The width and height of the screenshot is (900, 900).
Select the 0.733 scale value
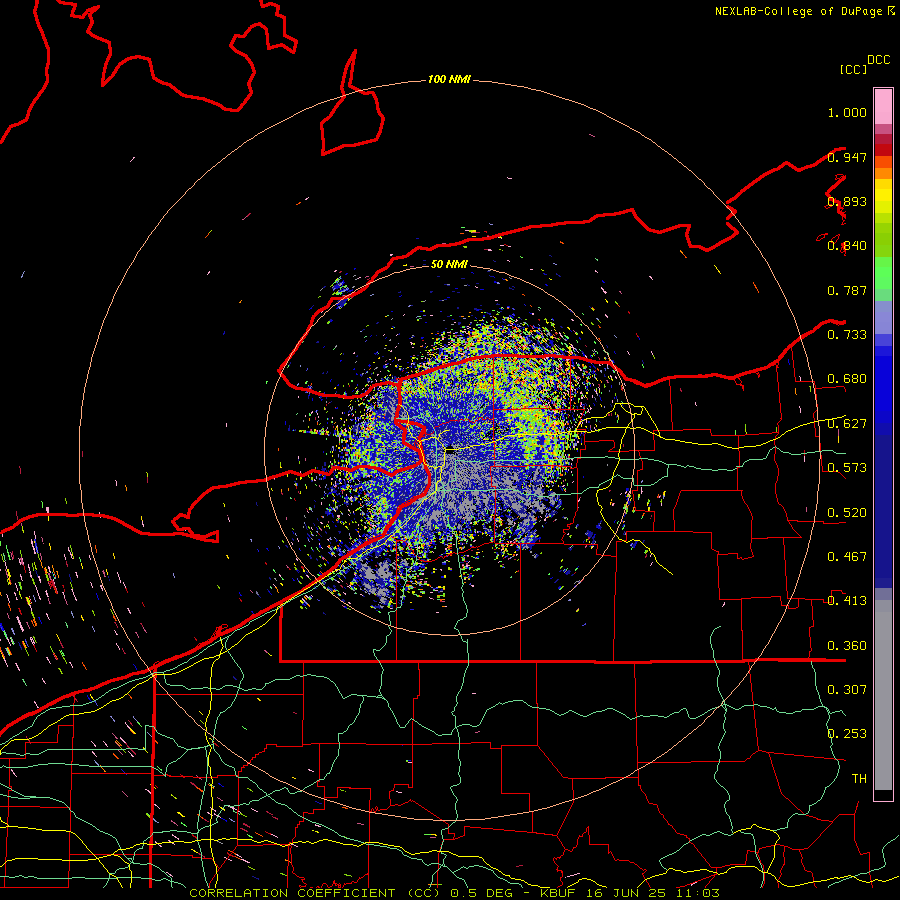(x=847, y=334)
